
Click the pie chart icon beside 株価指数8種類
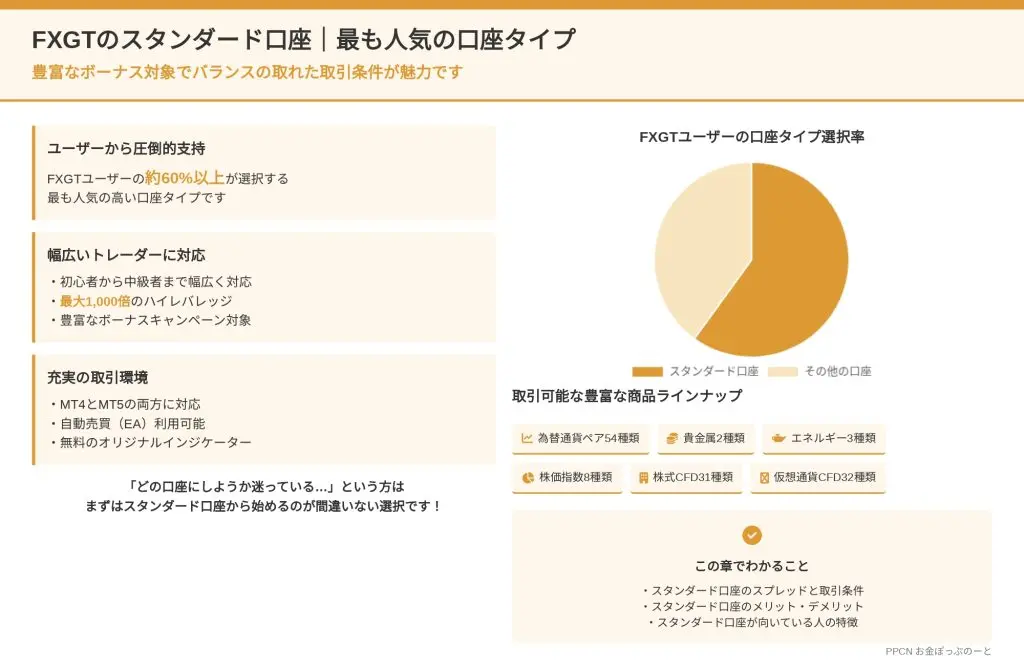point(527,477)
